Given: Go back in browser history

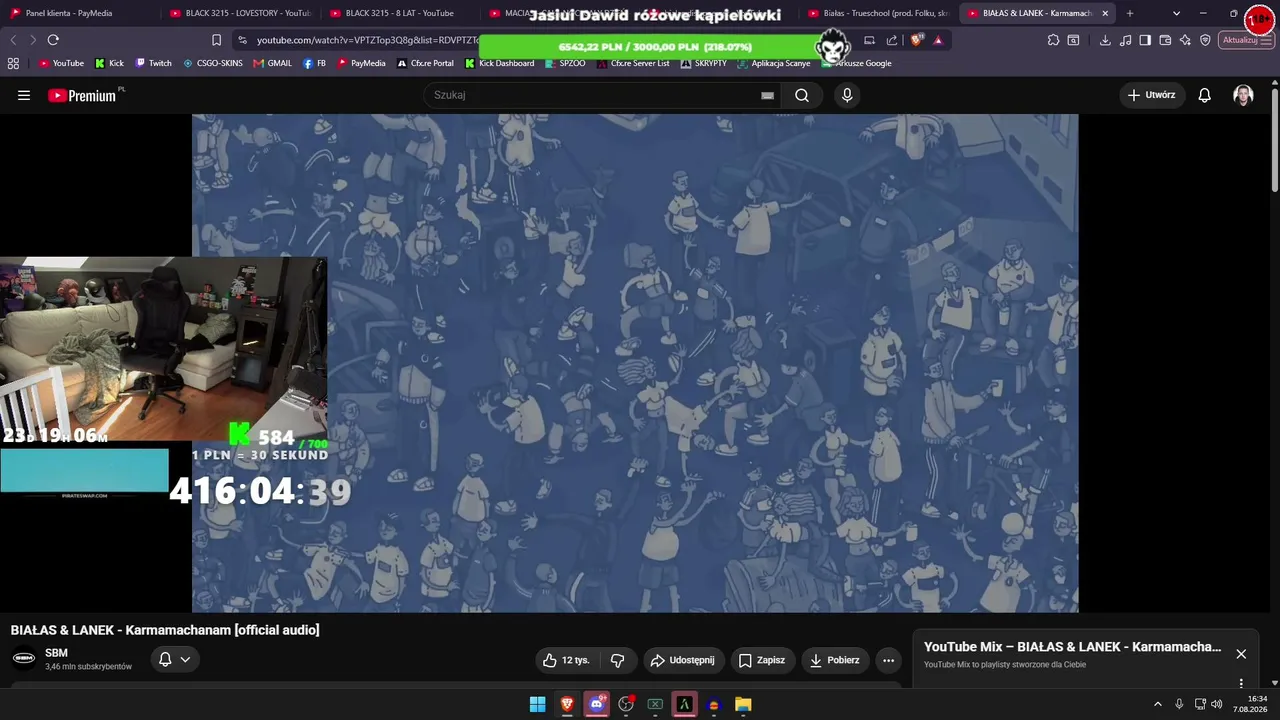Looking at the screenshot, I should [13, 40].
